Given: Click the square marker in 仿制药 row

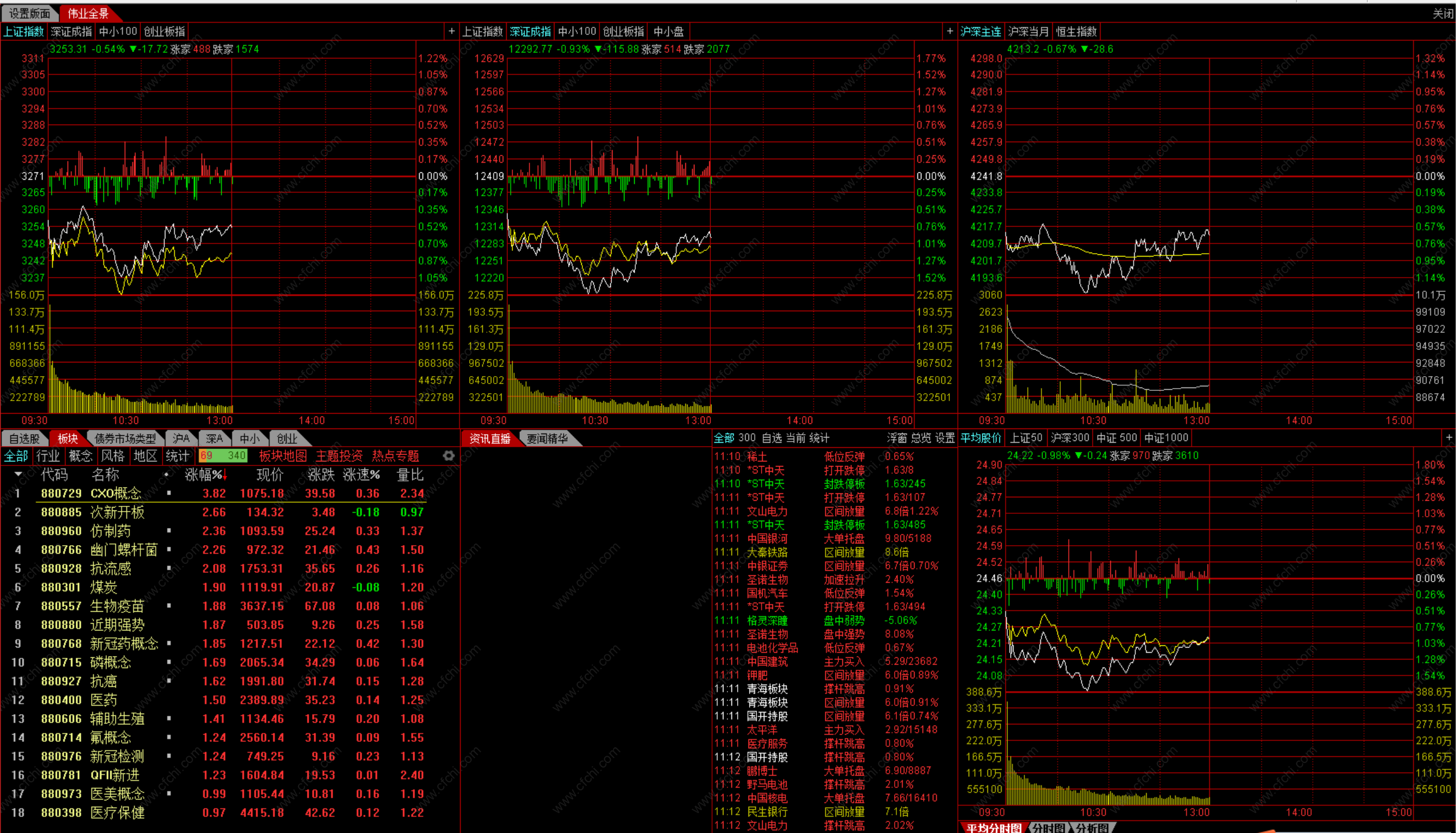Looking at the screenshot, I should [x=169, y=530].
